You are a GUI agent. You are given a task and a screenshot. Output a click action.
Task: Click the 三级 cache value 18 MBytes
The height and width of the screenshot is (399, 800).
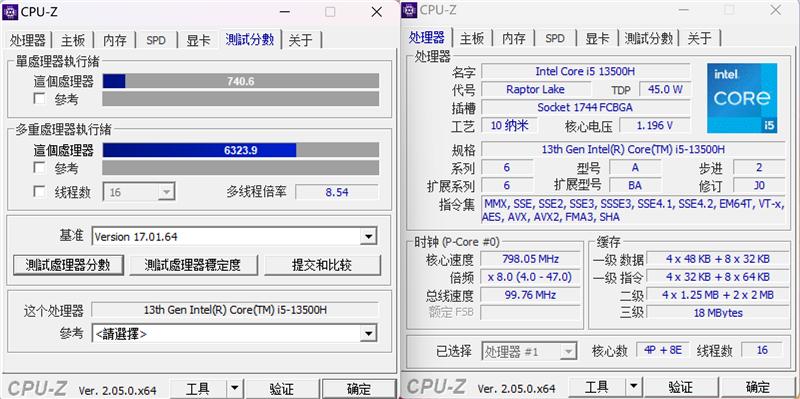(x=718, y=313)
